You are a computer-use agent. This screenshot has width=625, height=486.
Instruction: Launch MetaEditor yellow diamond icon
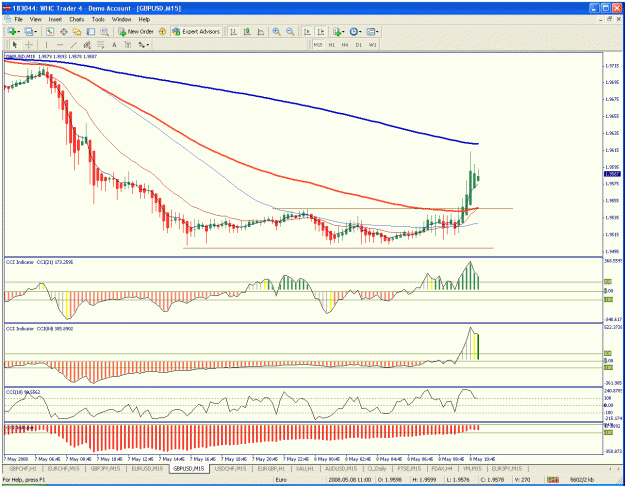[x=162, y=31]
